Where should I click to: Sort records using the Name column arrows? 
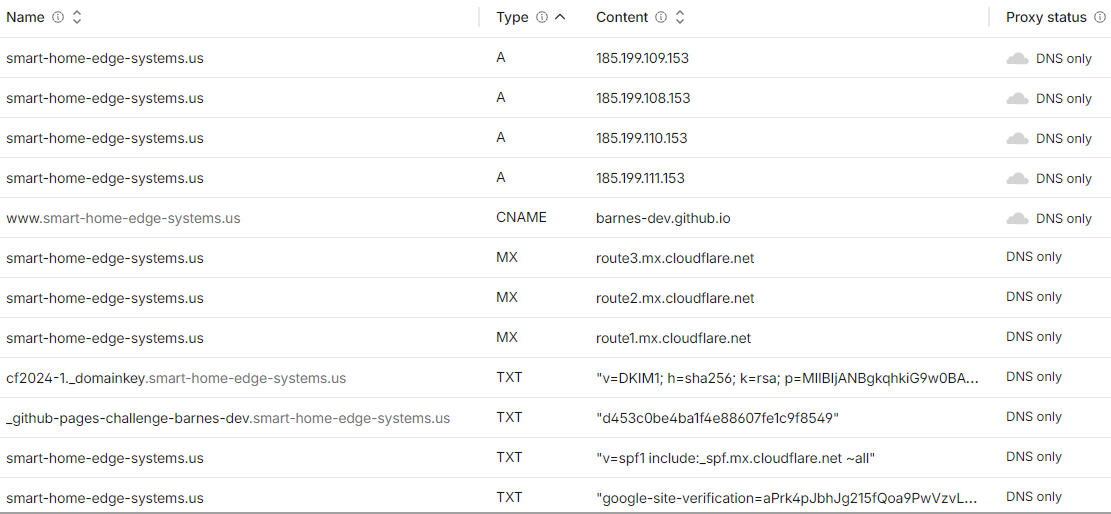77,18
